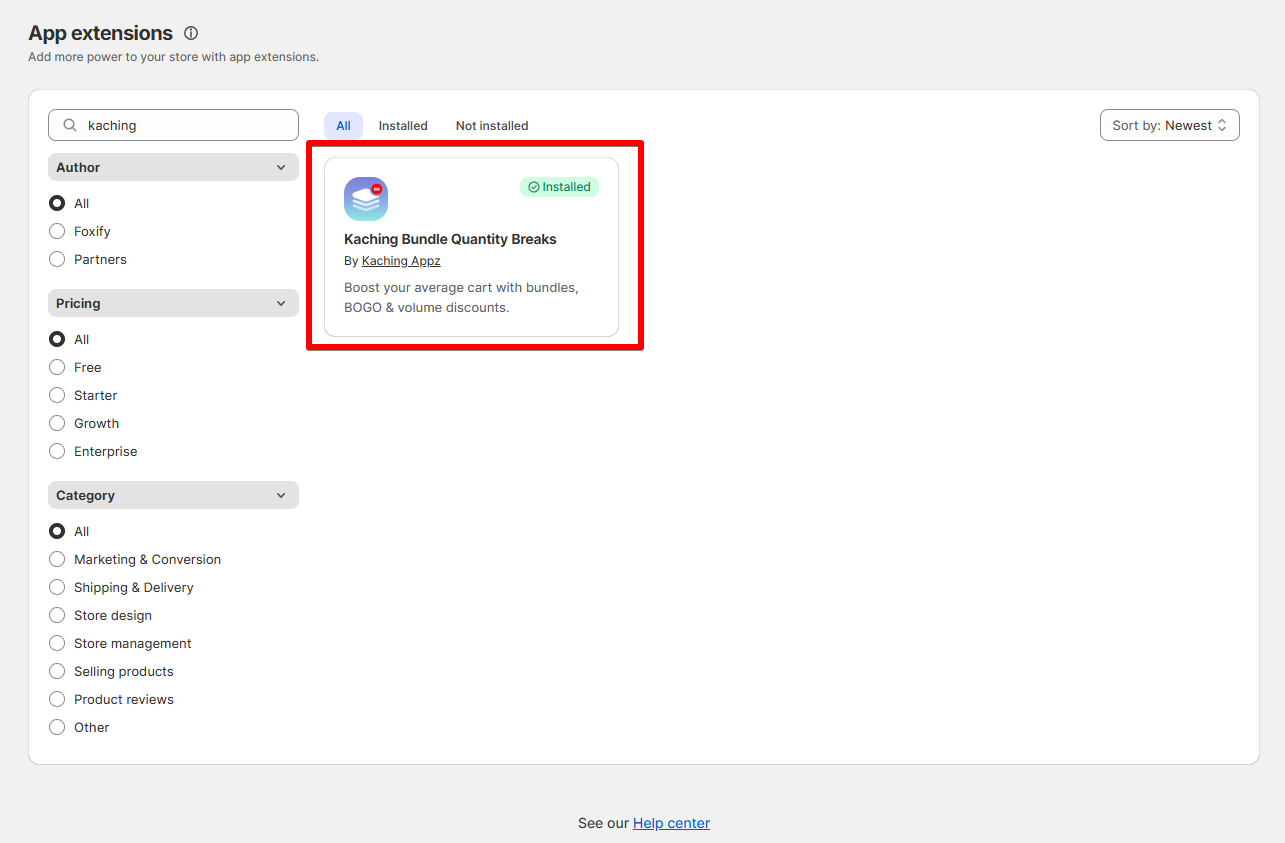Image resolution: width=1285 pixels, height=843 pixels.
Task: Collapse the Author filter section
Action: click(173, 167)
